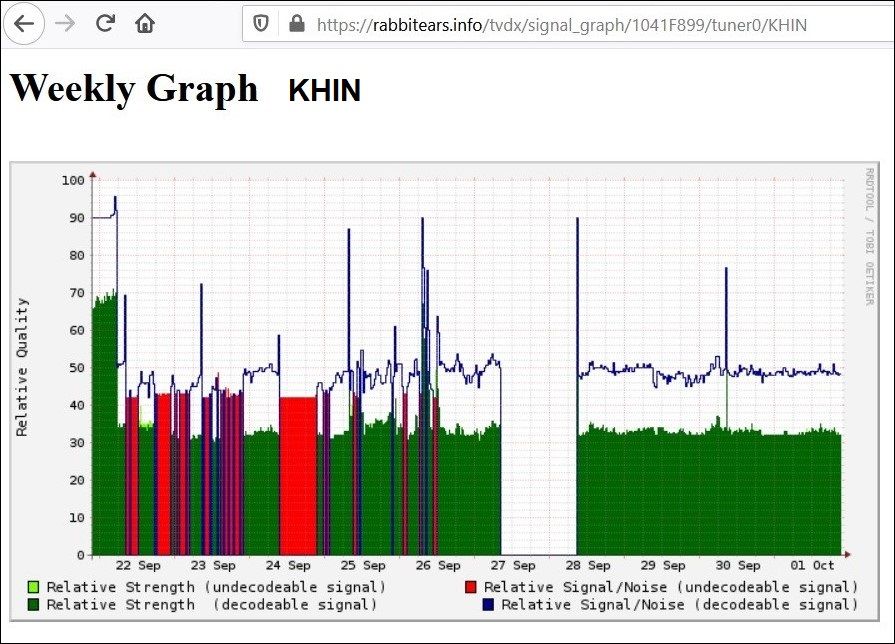This screenshot has height=644, width=895.
Task: Click the large red block near 24 Sep
Action: coord(298,476)
